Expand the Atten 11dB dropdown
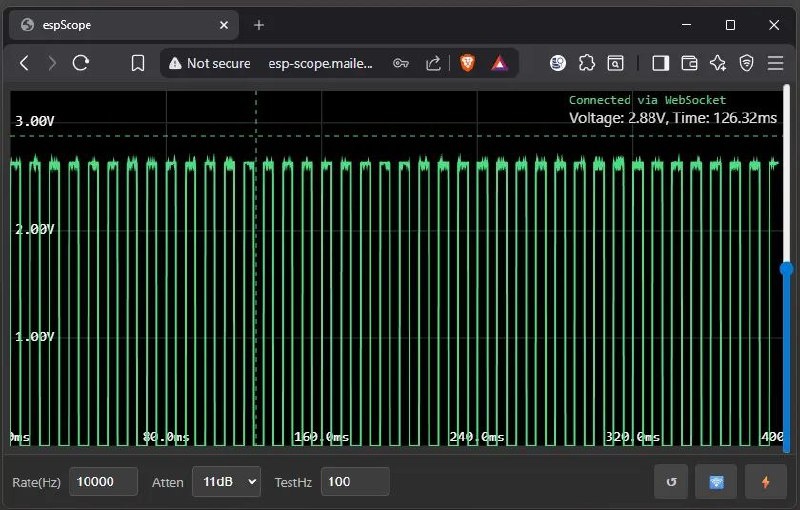The height and width of the screenshot is (510, 800). [x=227, y=481]
